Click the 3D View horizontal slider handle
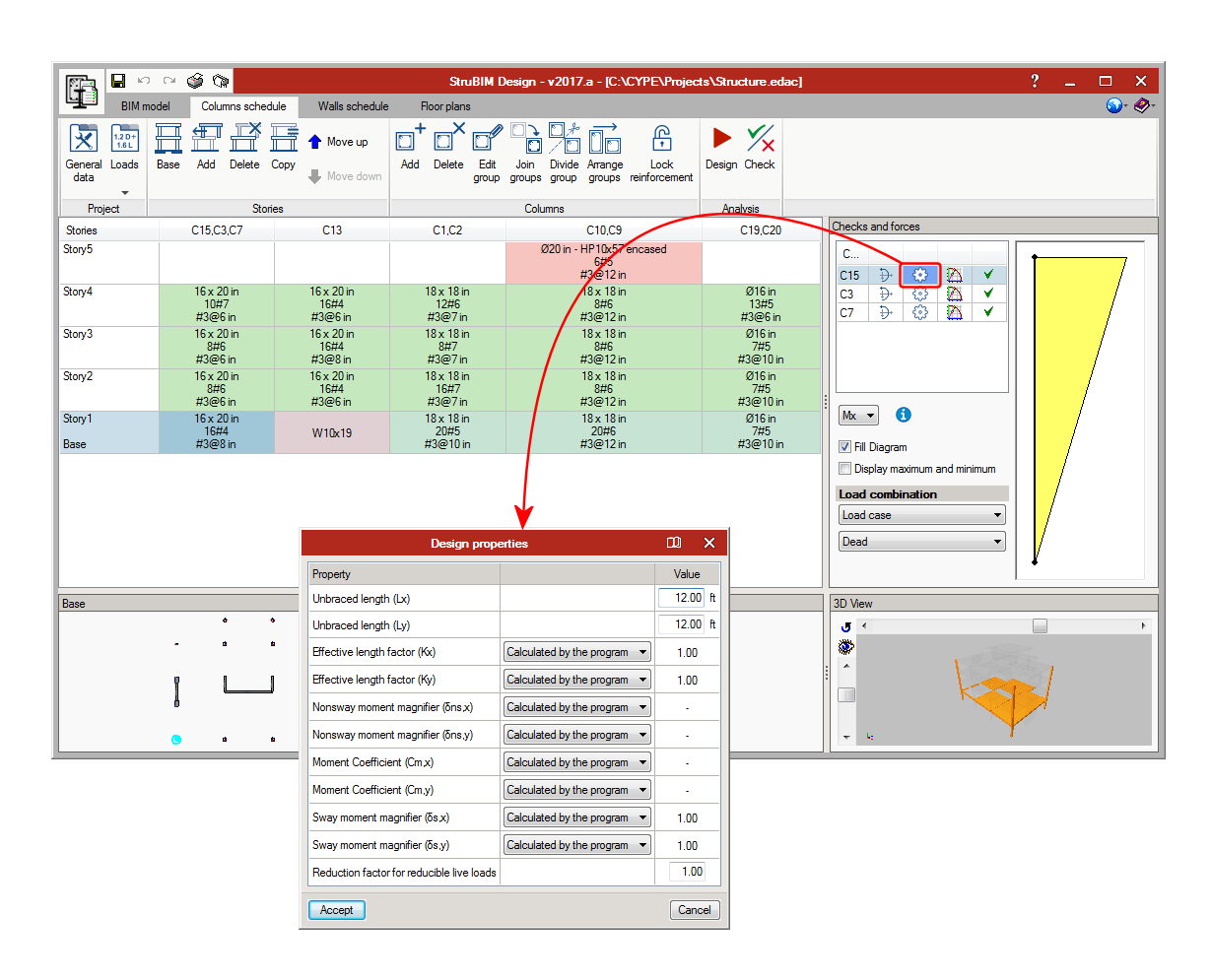Image resolution: width=1211 pixels, height=980 pixels. coord(1040,625)
